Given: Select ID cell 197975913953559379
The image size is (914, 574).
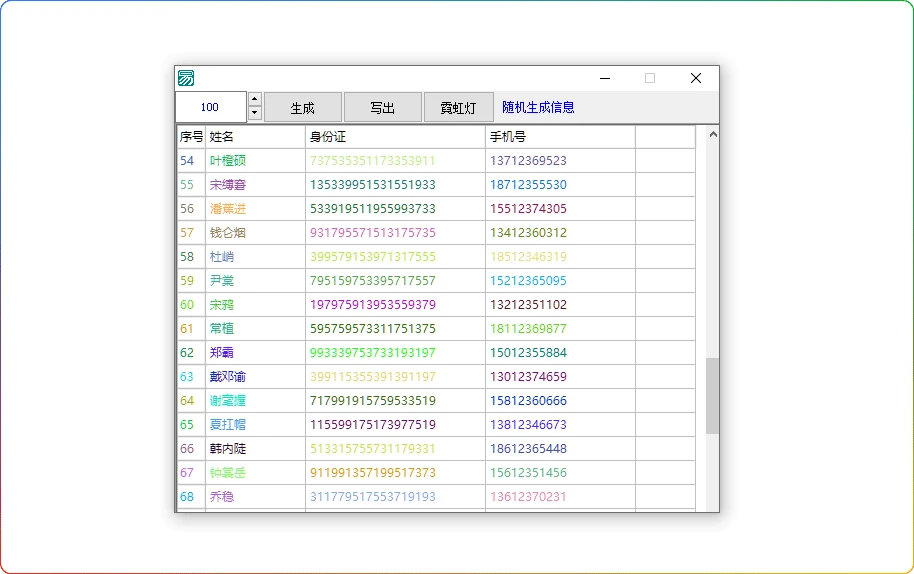Looking at the screenshot, I should tap(395, 305).
